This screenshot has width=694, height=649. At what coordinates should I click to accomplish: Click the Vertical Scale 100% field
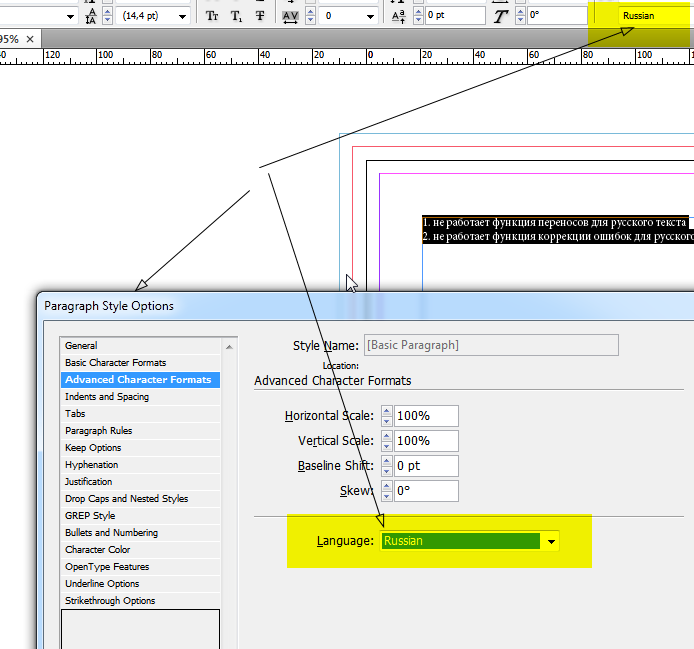[x=426, y=440]
